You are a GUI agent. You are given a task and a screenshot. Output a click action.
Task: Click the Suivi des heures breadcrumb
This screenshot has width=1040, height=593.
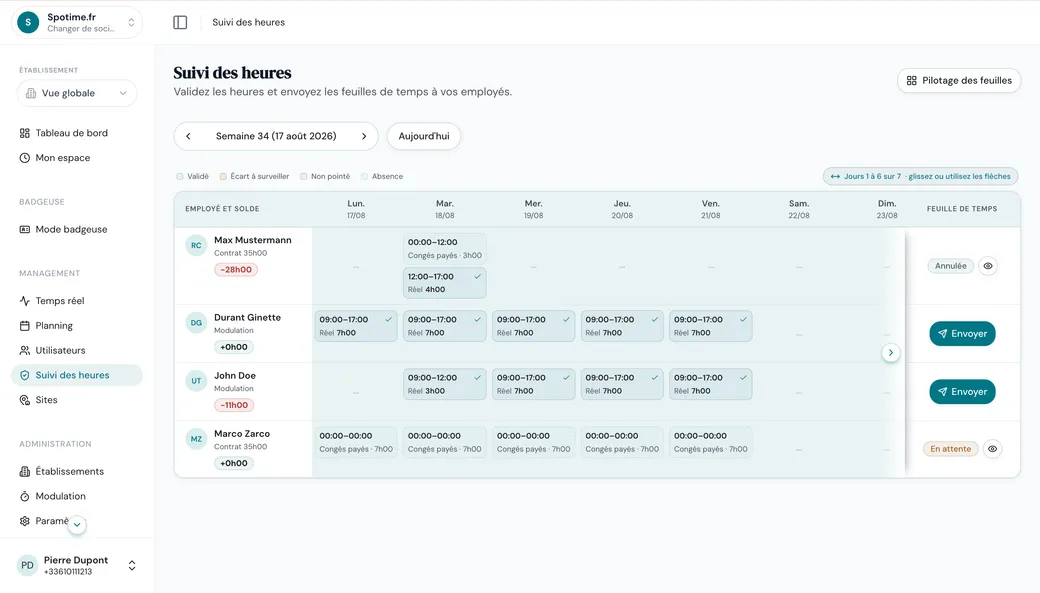coord(249,23)
